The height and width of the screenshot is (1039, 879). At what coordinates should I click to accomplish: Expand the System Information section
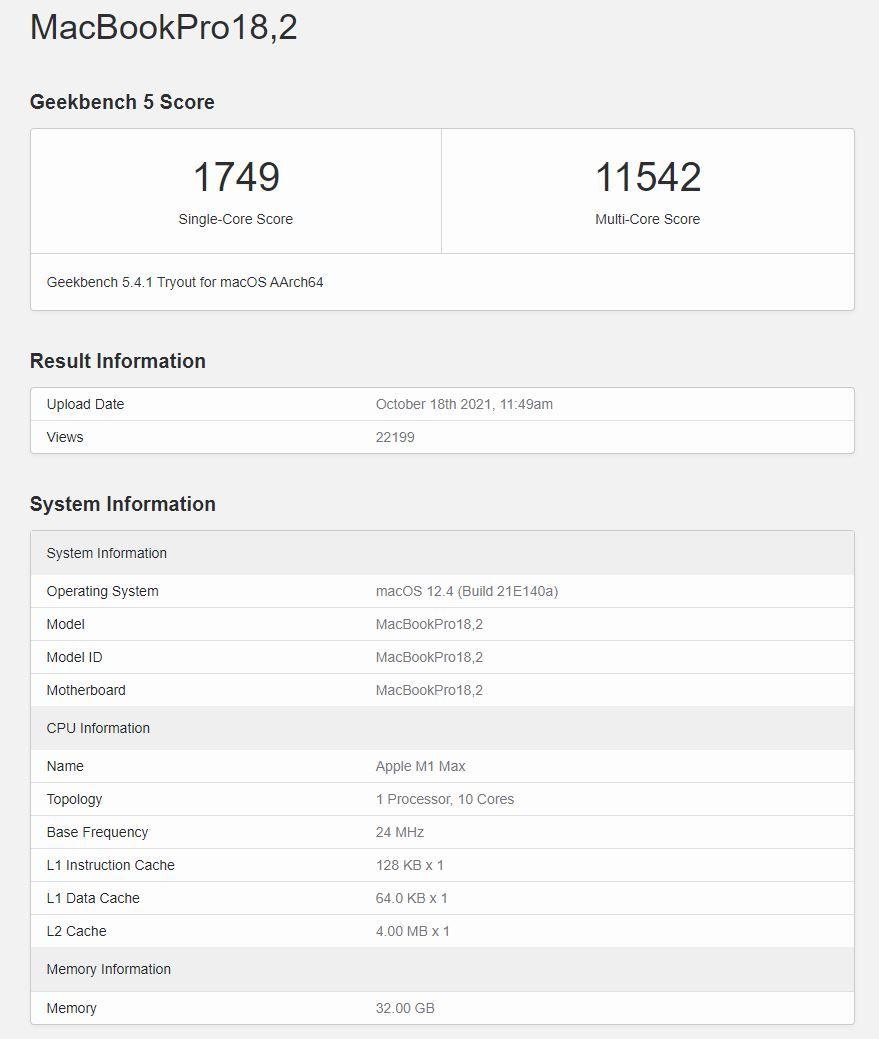point(123,504)
